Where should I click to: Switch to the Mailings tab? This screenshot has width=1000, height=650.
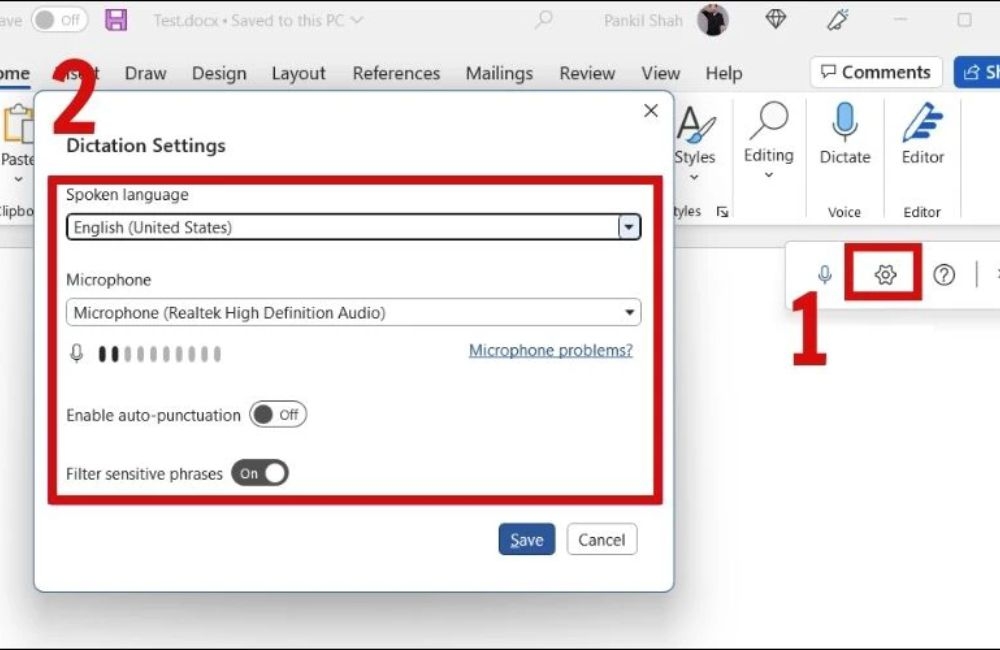[499, 73]
